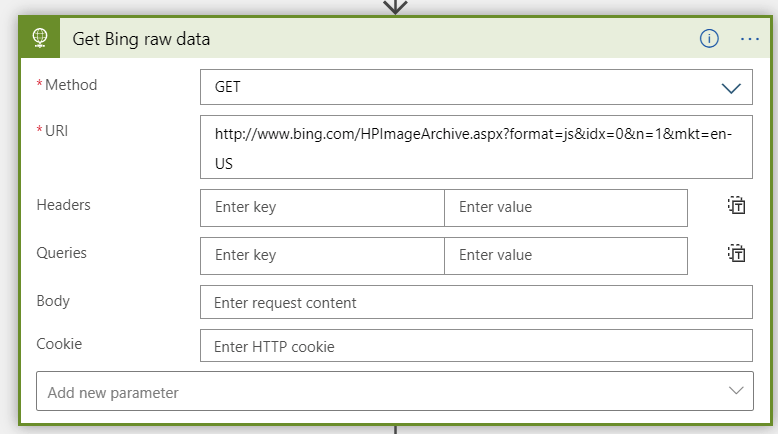Select the GET method combo box
The height and width of the screenshot is (434, 778).
[476, 87]
